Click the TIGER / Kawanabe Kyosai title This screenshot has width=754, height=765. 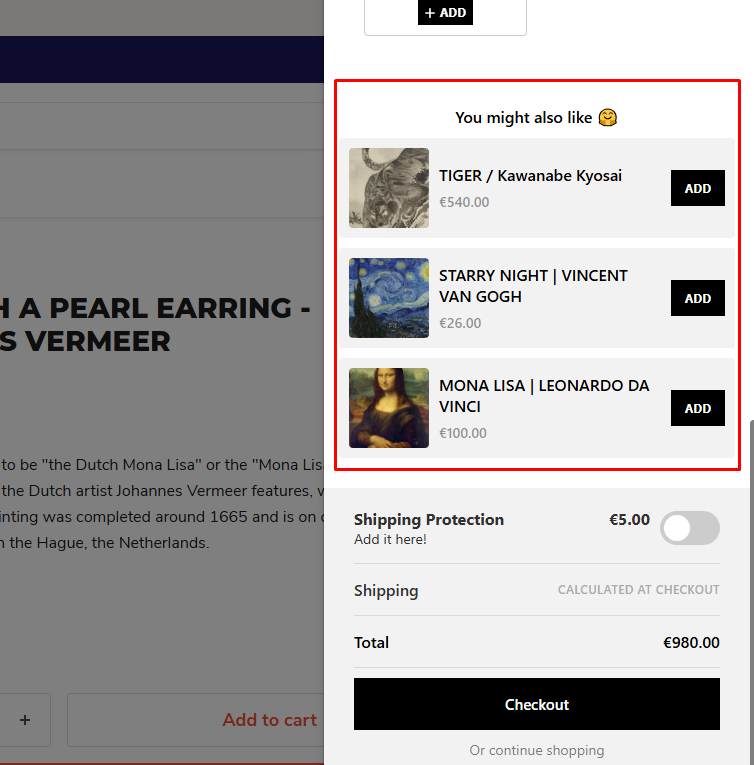530,176
